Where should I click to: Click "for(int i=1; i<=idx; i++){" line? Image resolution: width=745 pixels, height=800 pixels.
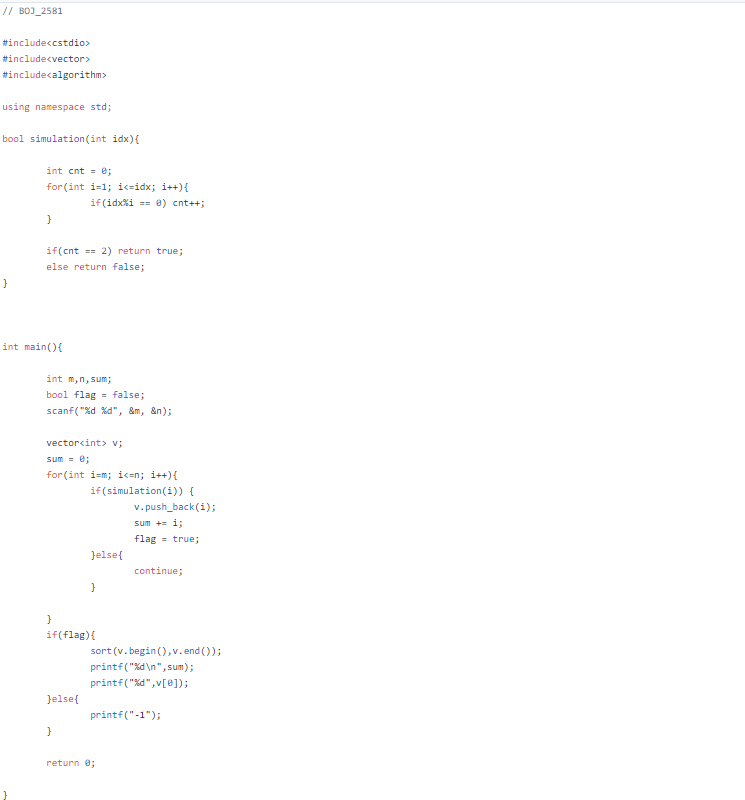click(117, 187)
